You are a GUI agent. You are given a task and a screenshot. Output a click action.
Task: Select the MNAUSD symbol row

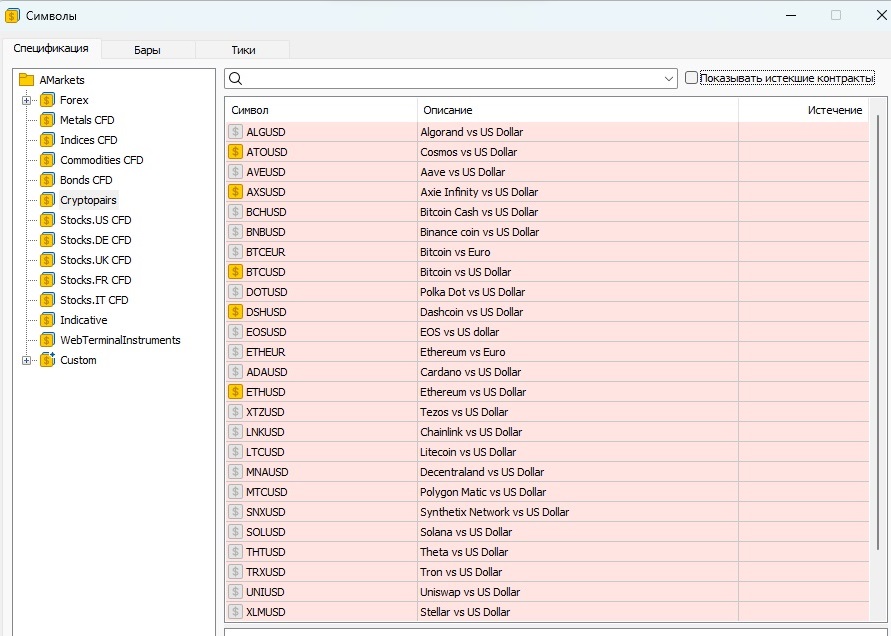pyautogui.click(x=548, y=472)
